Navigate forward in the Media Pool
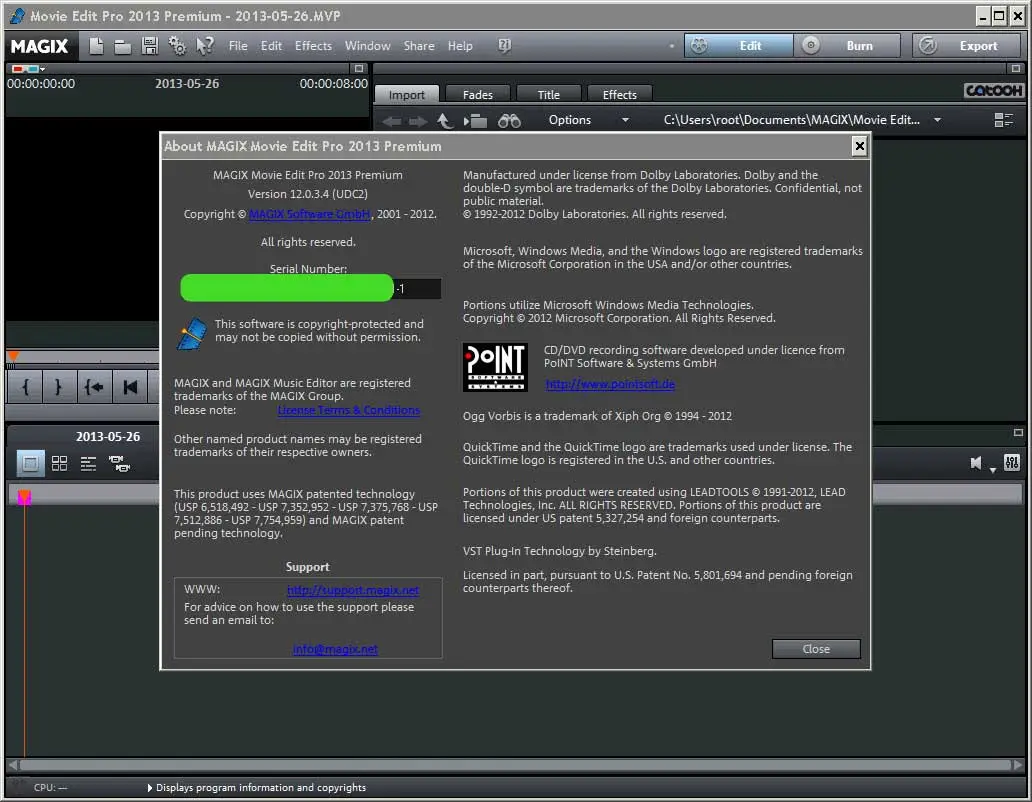This screenshot has height=802, width=1032. point(418,121)
